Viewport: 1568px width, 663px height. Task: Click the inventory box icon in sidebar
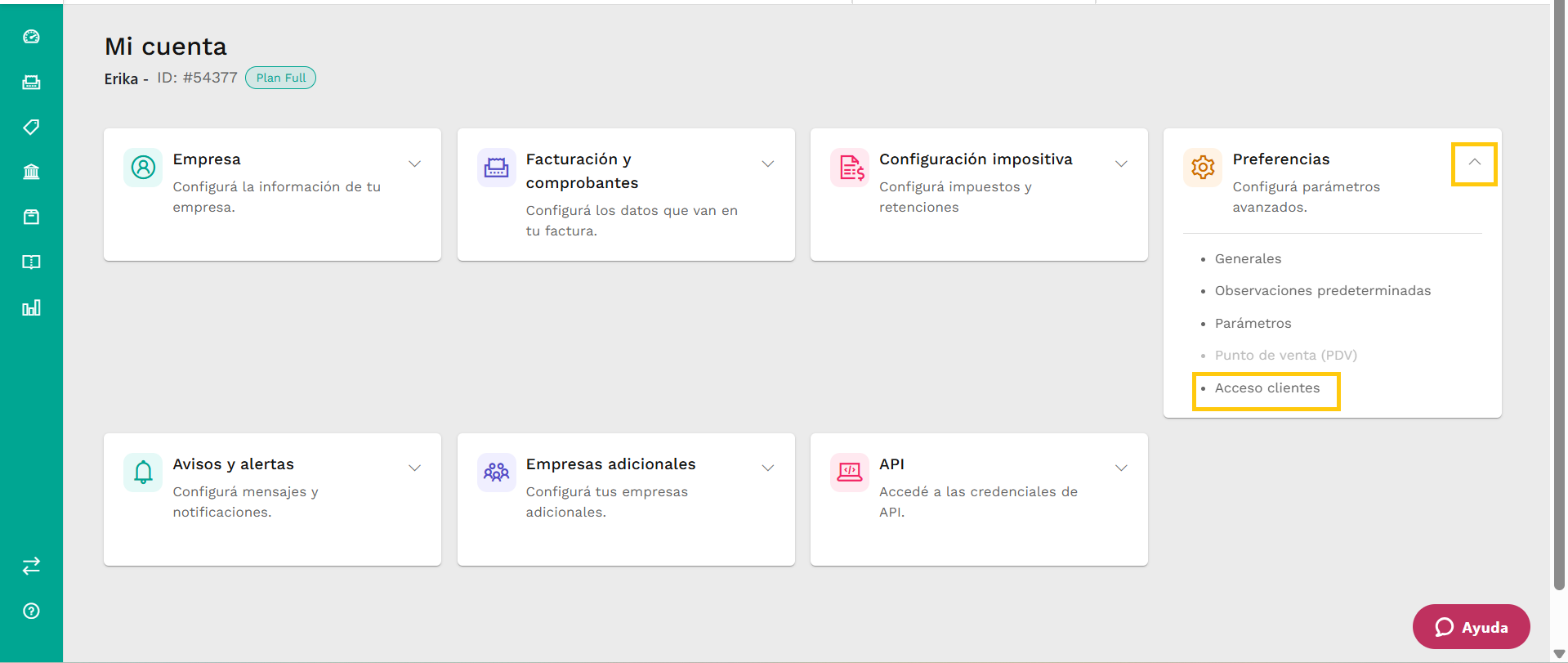coord(31,217)
